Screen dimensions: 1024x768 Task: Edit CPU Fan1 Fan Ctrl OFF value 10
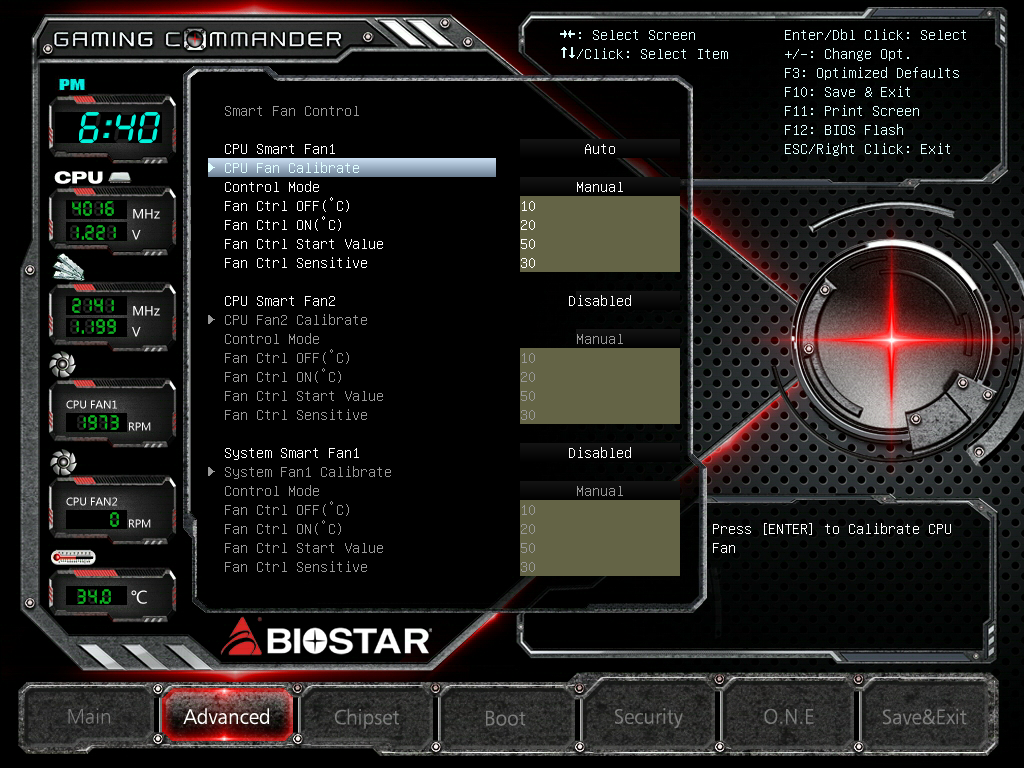(600, 206)
